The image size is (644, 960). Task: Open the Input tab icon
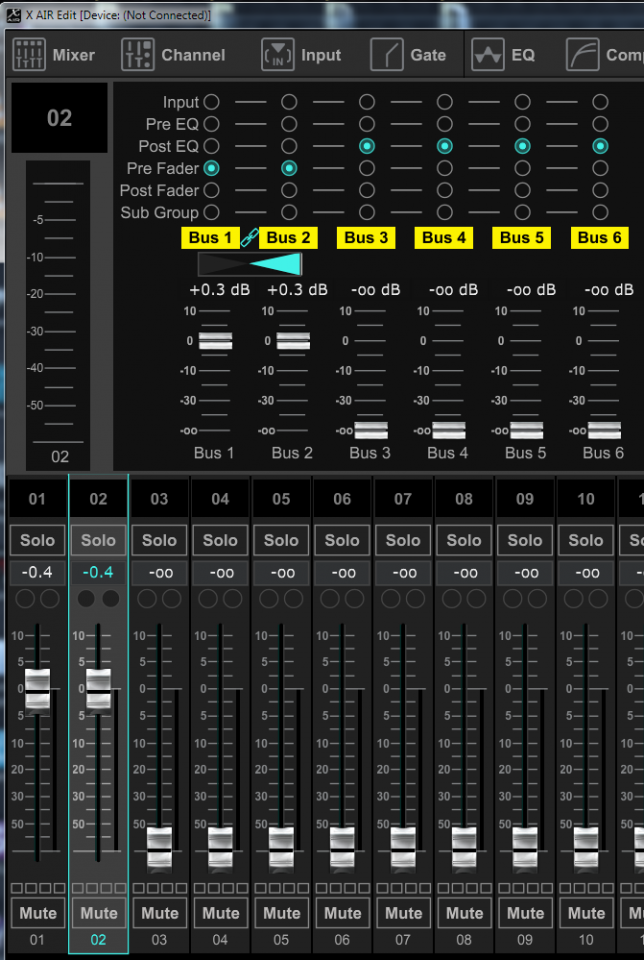[x=278, y=55]
